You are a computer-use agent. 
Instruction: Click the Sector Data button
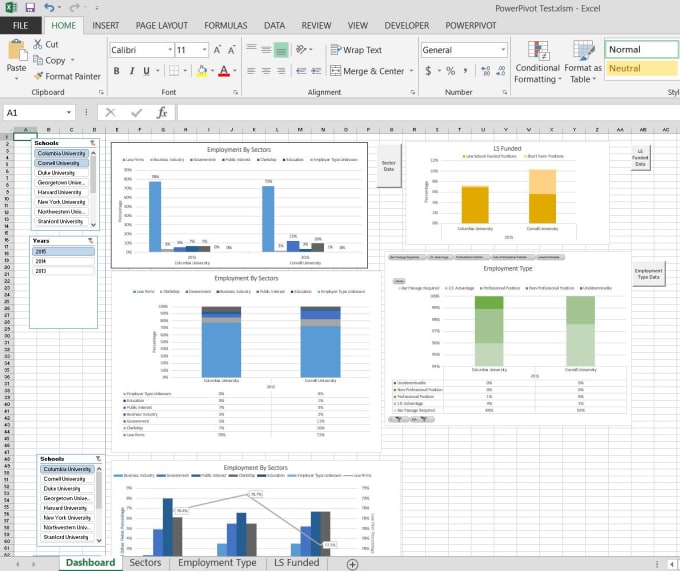click(389, 166)
